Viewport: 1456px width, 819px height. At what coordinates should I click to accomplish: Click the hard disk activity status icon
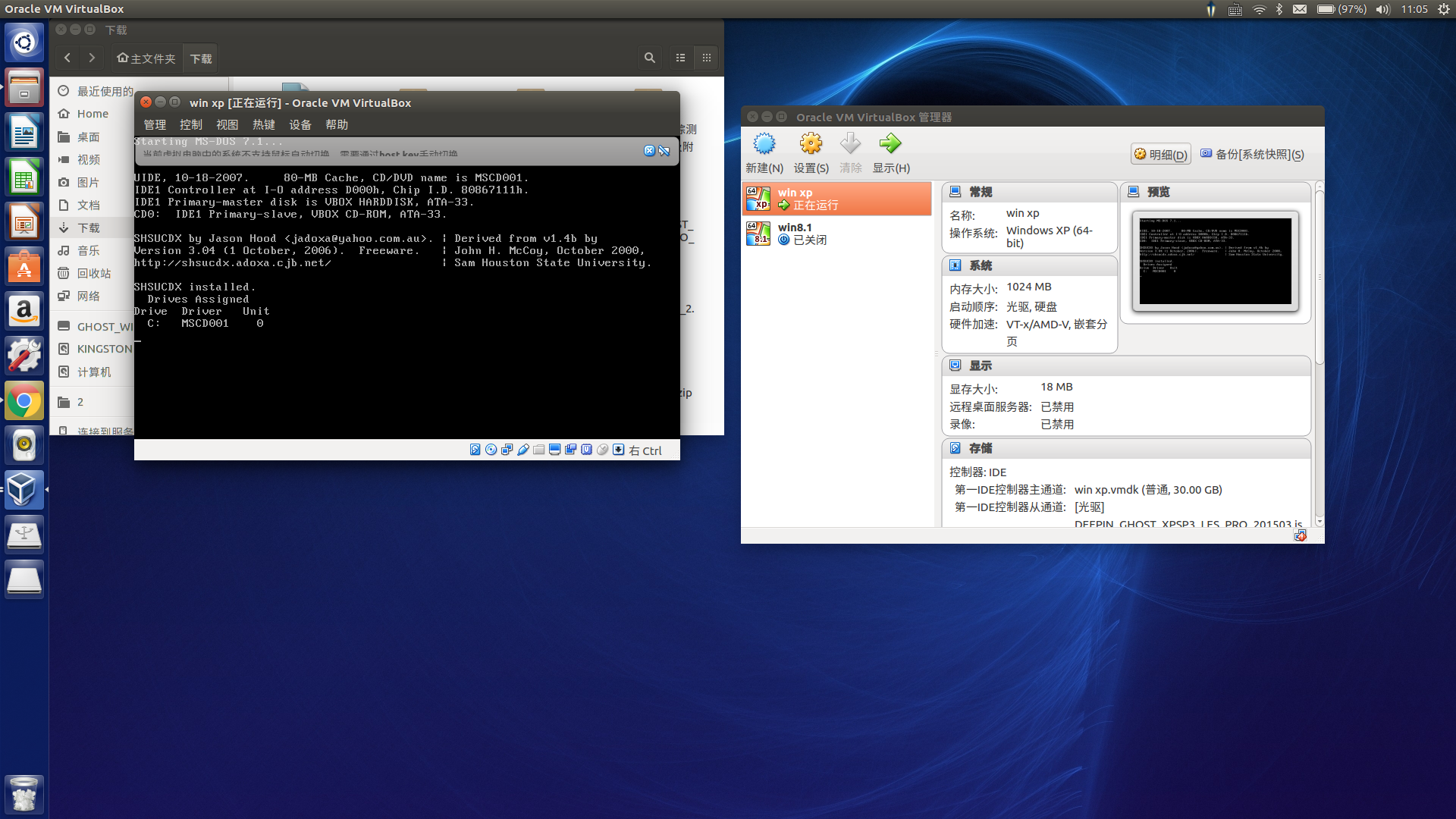point(475,450)
